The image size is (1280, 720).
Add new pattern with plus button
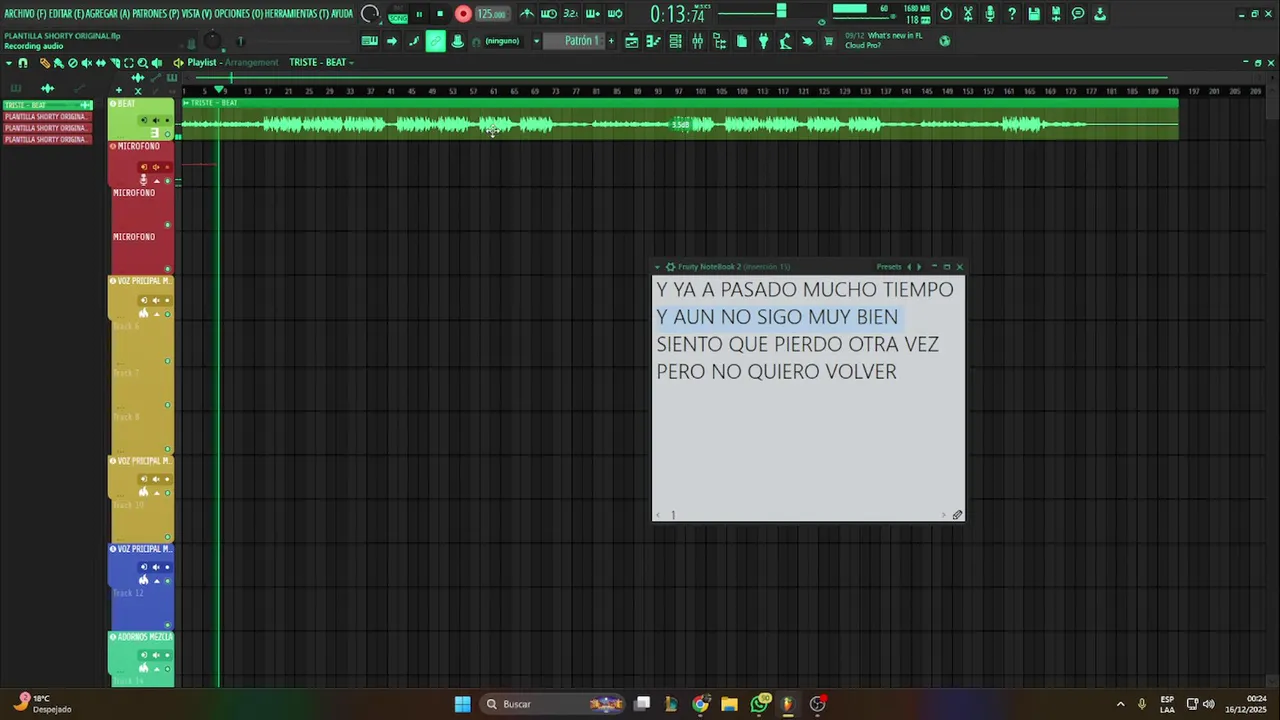pos(611,41)
